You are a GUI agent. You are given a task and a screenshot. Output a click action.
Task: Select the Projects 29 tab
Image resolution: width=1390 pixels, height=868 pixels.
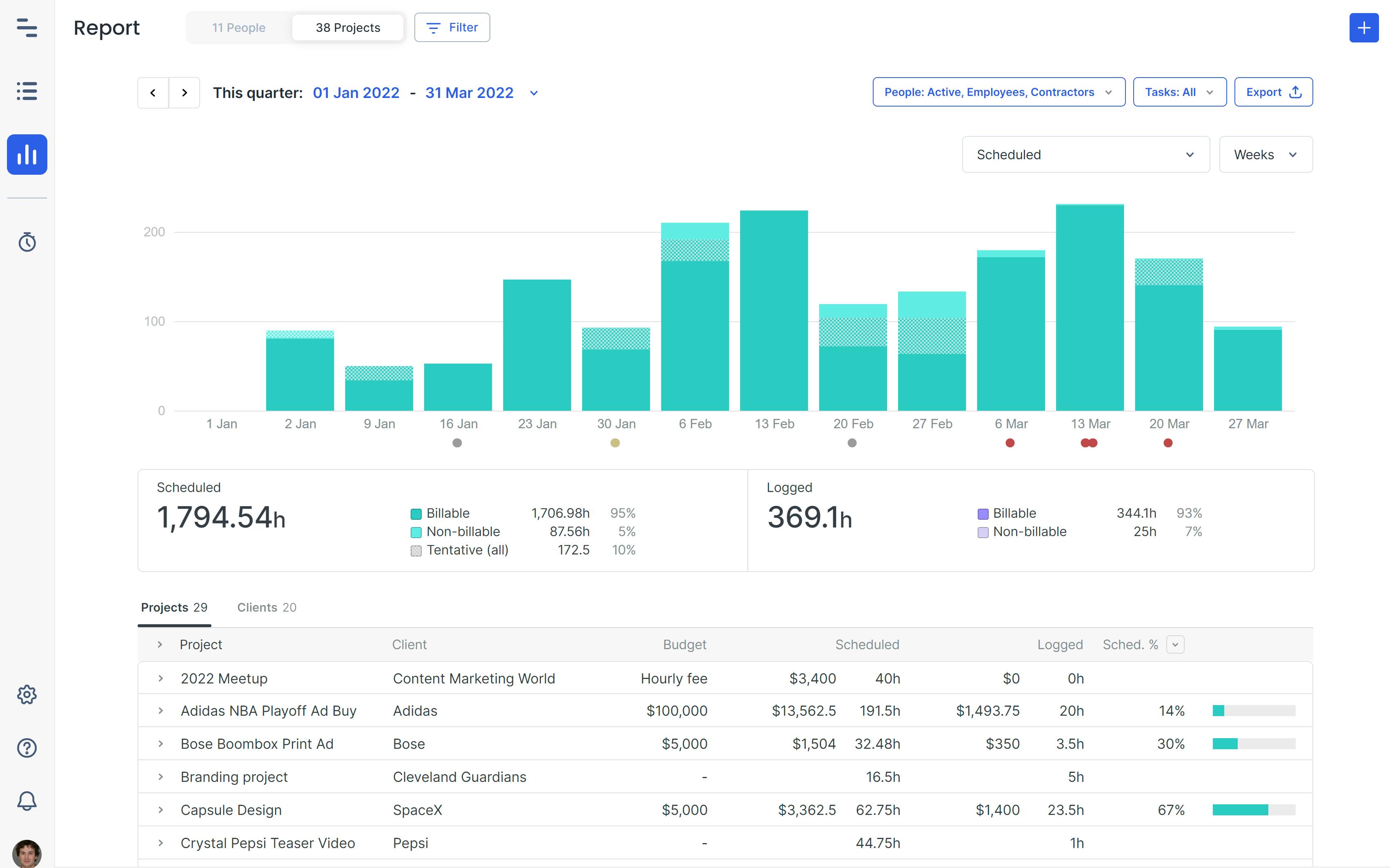[x=174, y=607]
